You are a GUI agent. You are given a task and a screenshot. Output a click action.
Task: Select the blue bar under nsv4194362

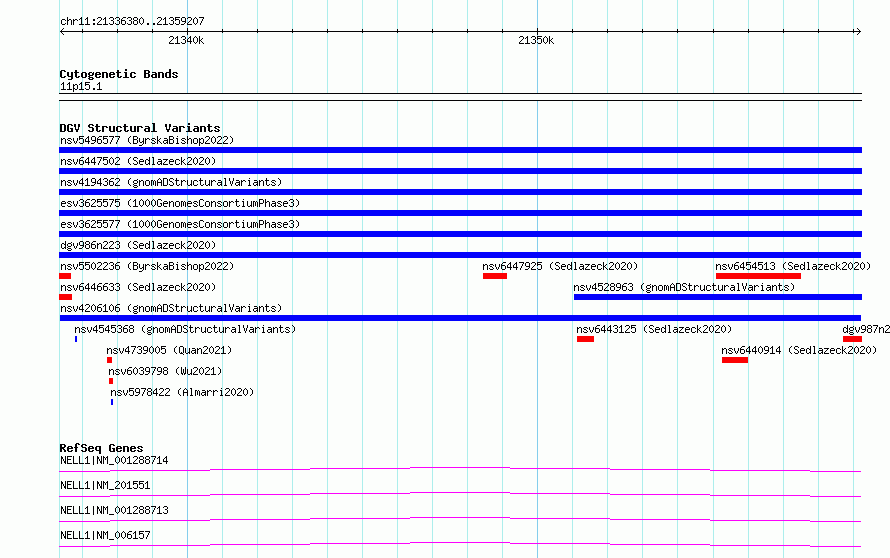(x=460, y=192)
